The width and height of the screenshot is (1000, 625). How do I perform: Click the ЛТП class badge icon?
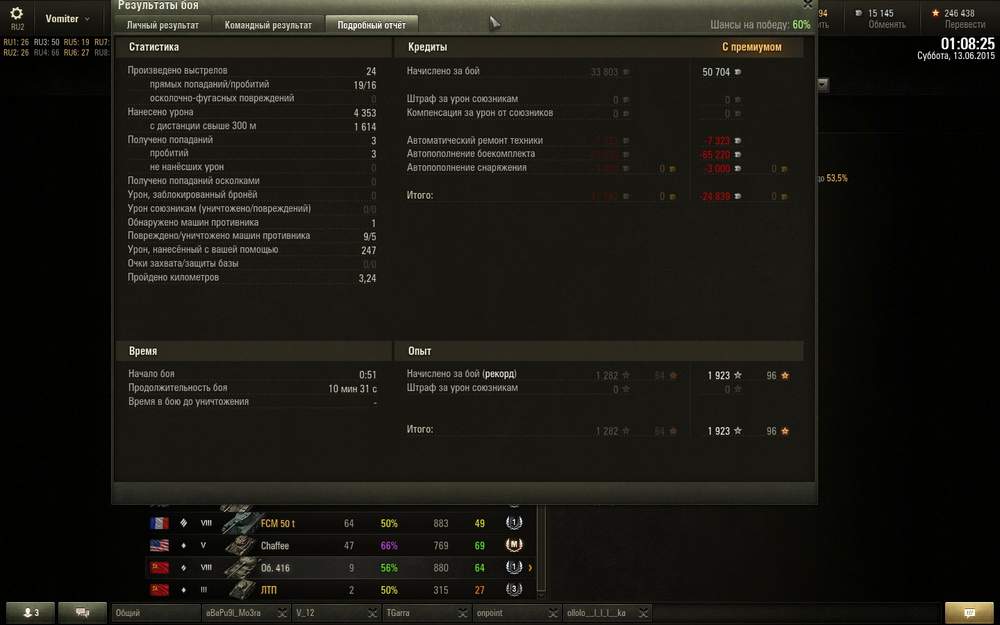(514, 589)
